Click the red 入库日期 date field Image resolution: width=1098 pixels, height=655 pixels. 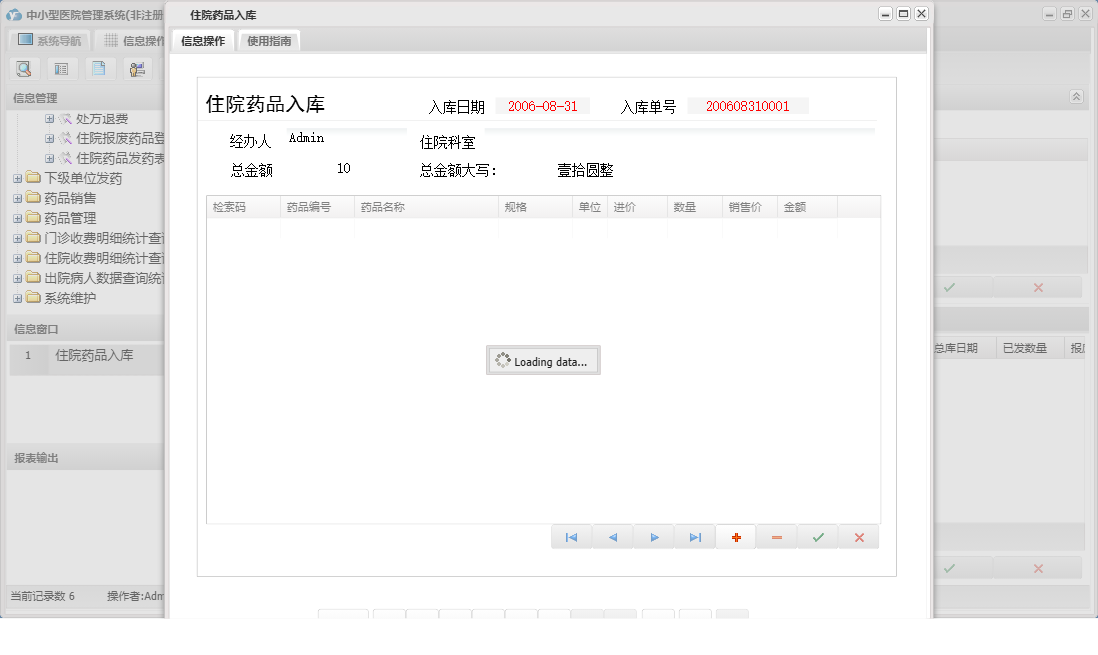[x=542, y=104]
